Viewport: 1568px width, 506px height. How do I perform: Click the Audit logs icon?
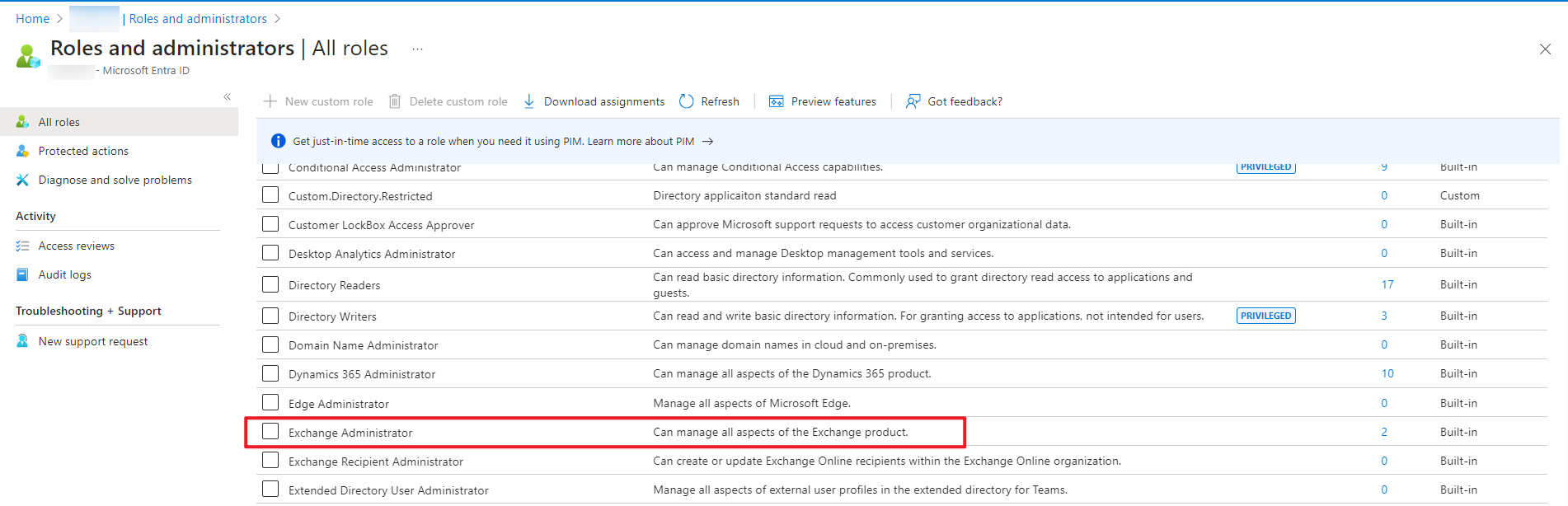click(x=22, y=274)
